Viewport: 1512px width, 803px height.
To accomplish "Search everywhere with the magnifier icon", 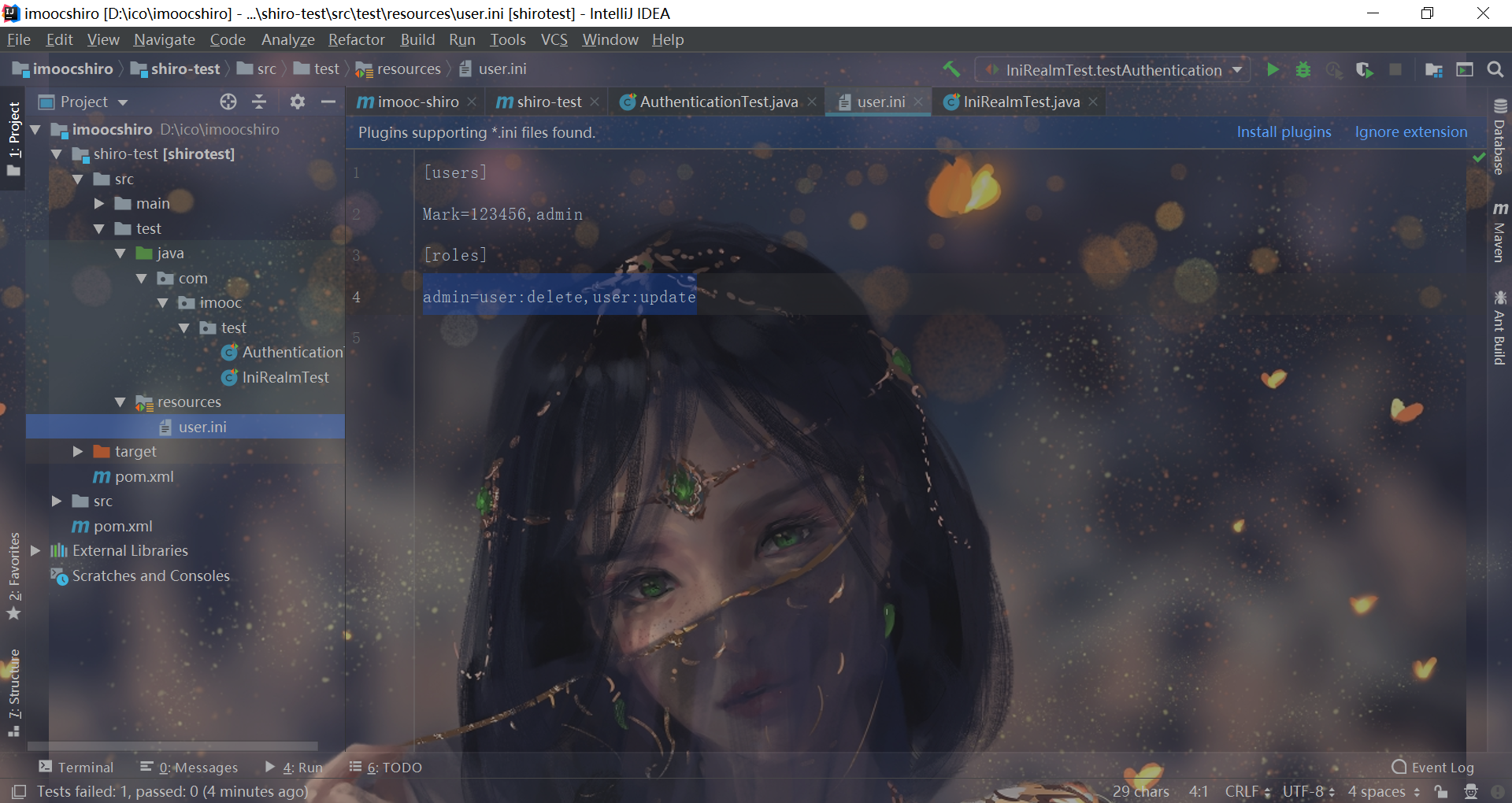I will 1495,69.
